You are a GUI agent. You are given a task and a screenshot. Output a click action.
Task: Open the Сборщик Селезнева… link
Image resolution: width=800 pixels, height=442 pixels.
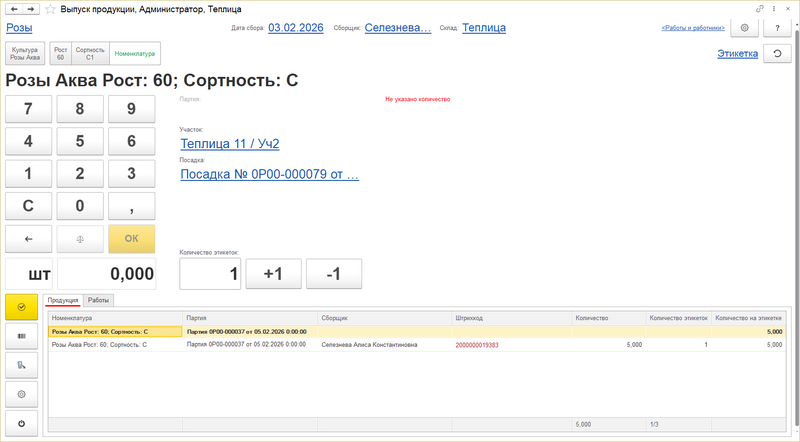tap(398, 28)
